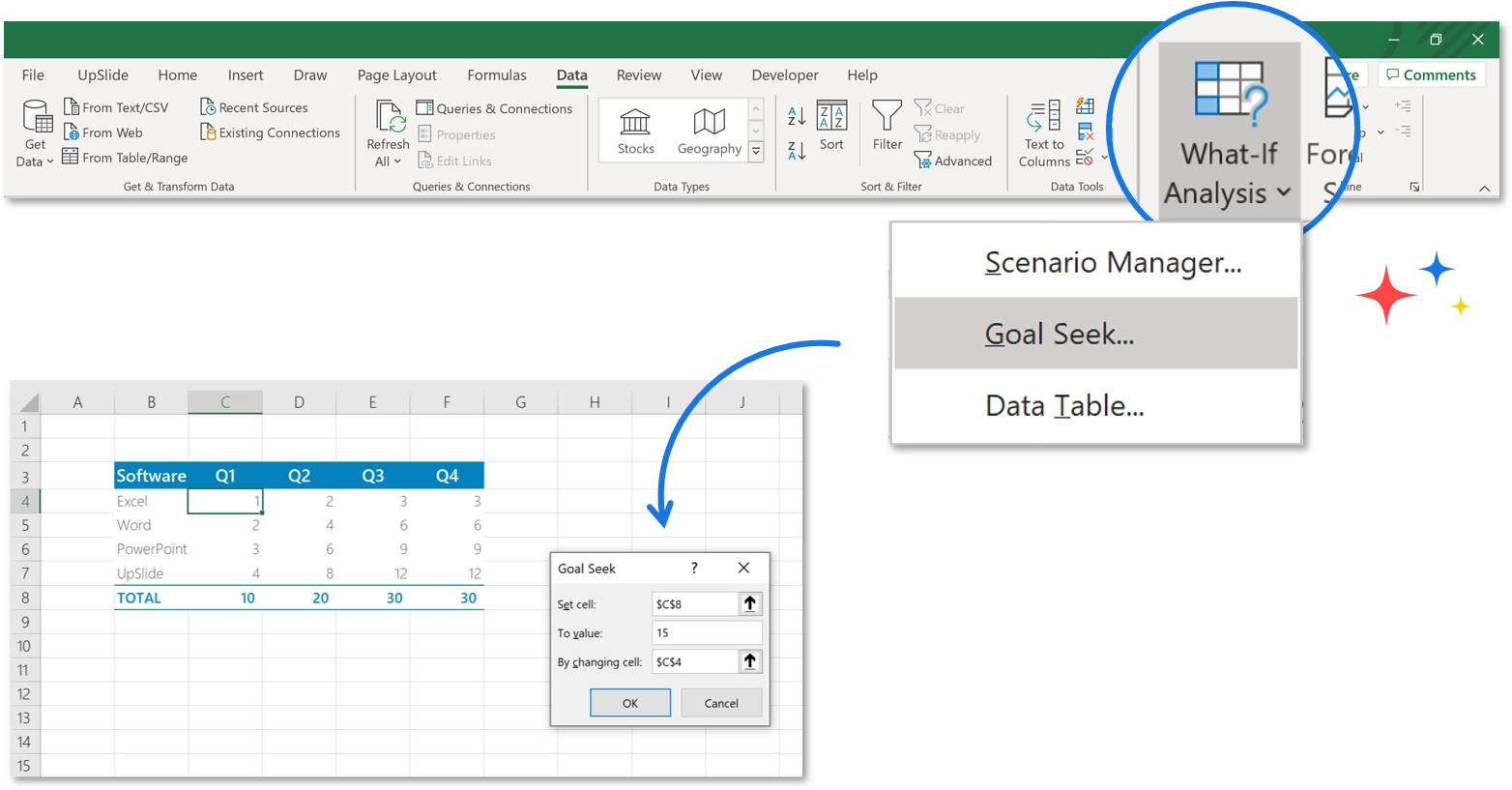
Task: Confirm Goal Seek with OK
Action: click(629, 703)
